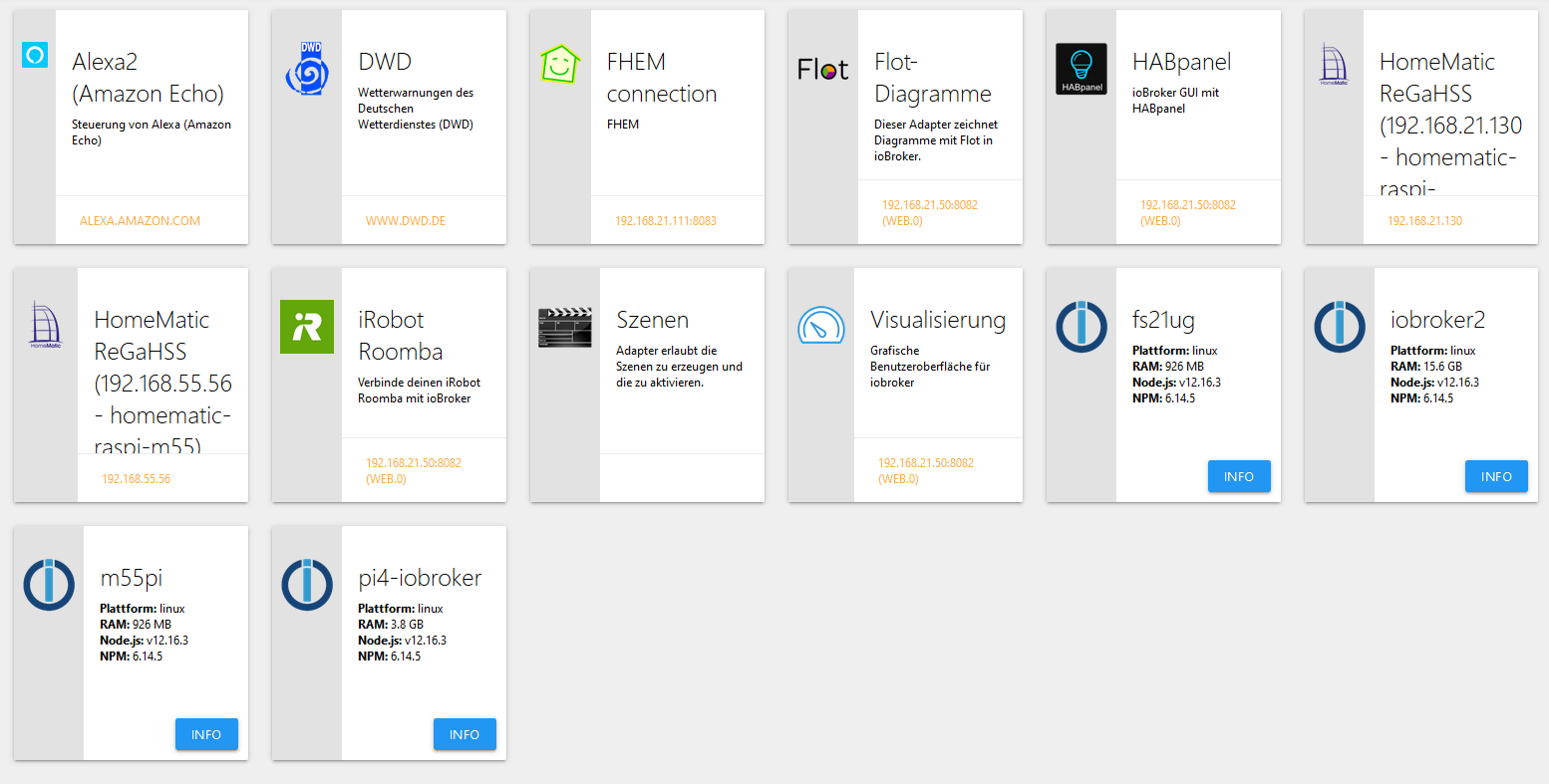Click the HABpanel lightbulb icon

(x=1082, y=69)
